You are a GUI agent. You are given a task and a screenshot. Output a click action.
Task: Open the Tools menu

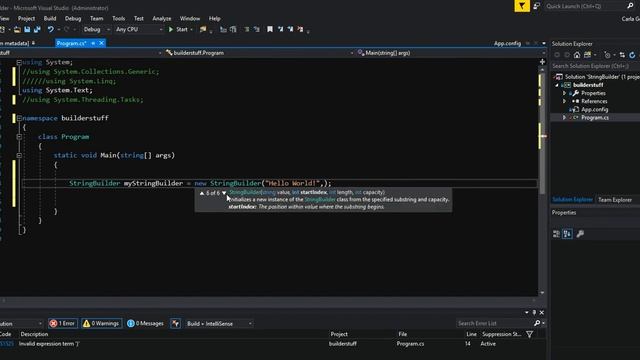pyautogui.click(x=118, y=18)
